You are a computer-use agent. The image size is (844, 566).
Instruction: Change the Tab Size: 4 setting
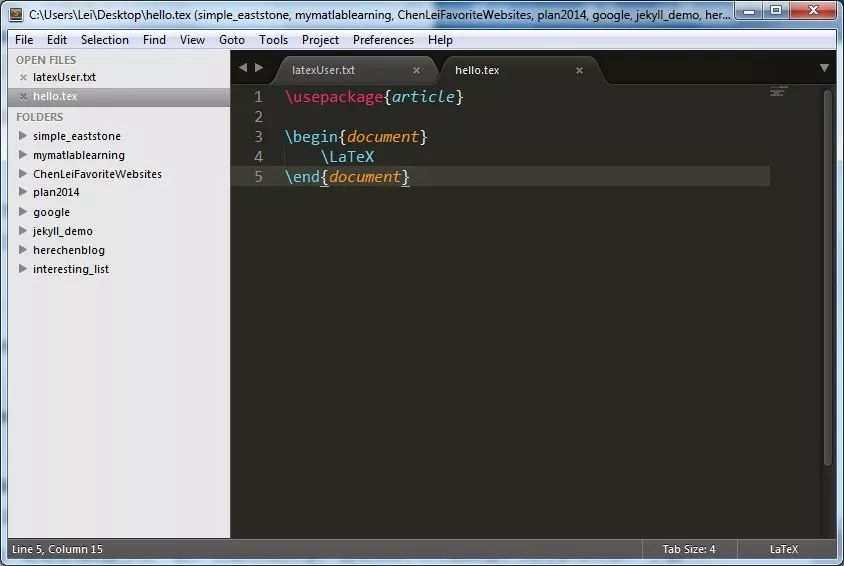tap(688, 549)
